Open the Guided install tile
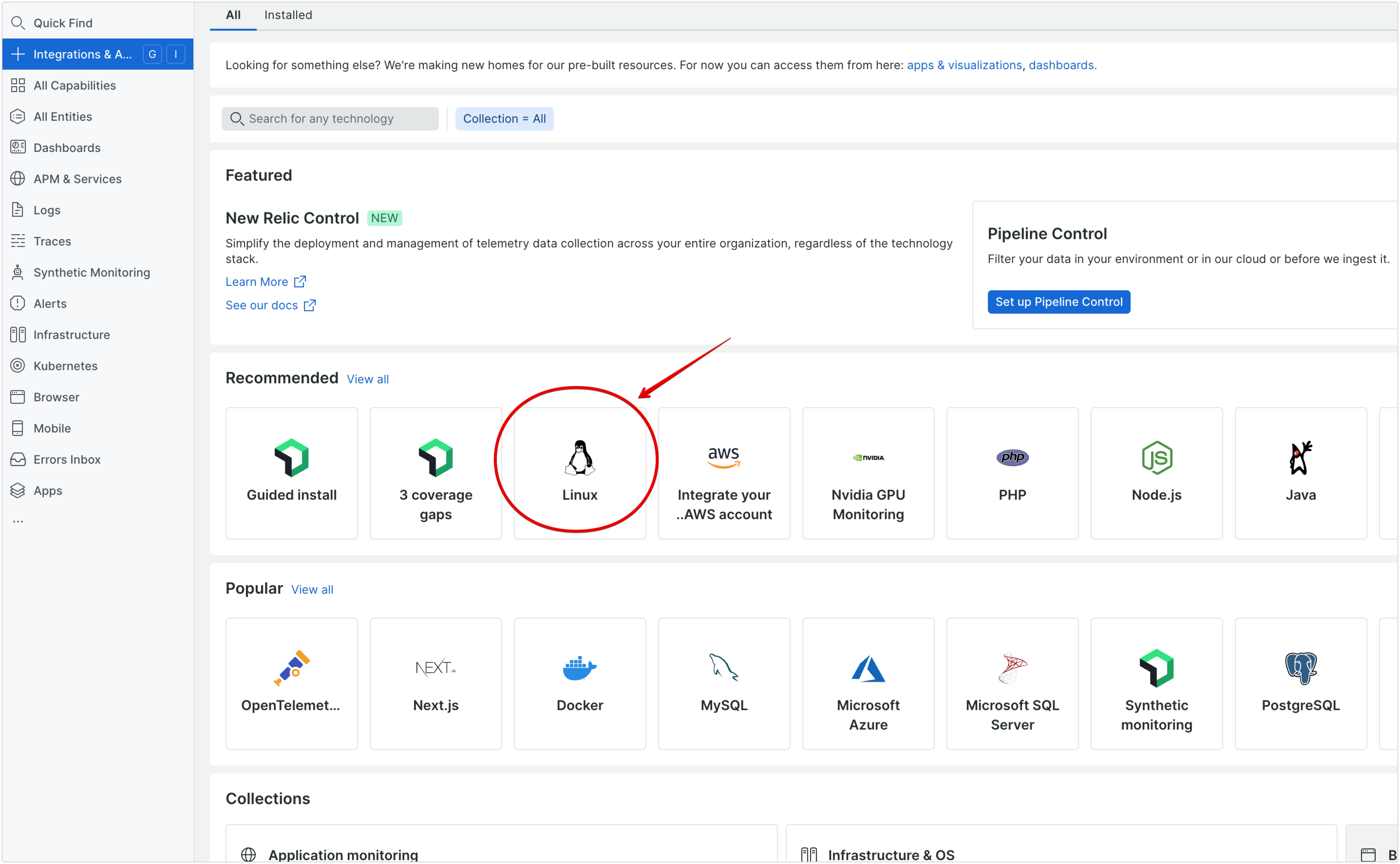Image resolution: width=1400 pixels, height=864 pixels. pyautogui.click(x=292, y=473)
